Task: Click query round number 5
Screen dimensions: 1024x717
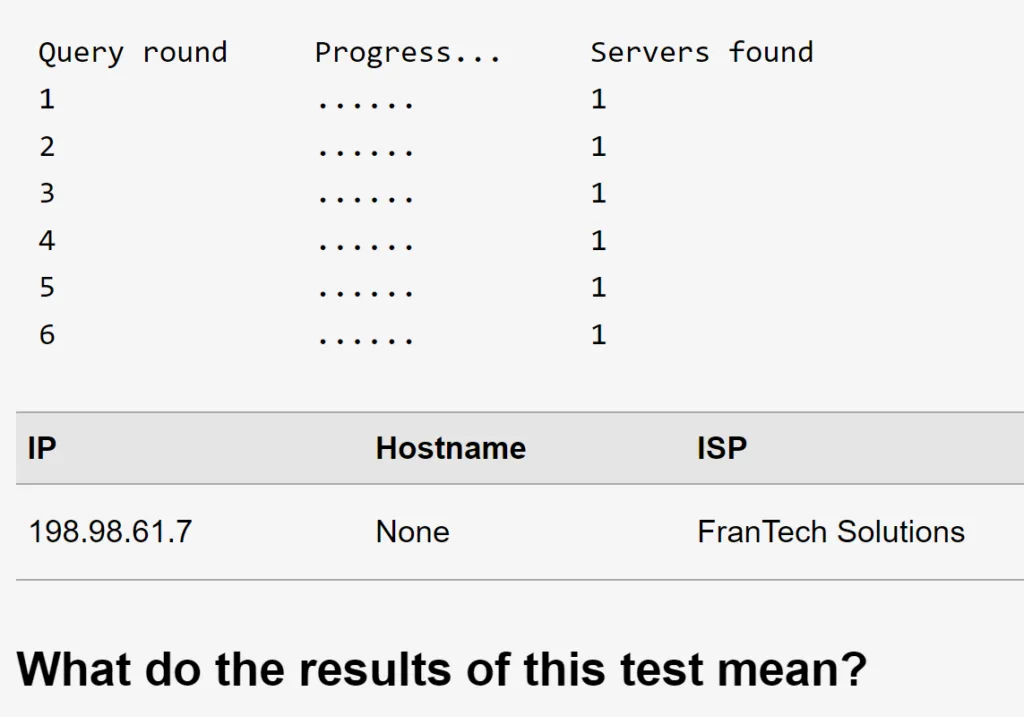Action: [46, 287]
